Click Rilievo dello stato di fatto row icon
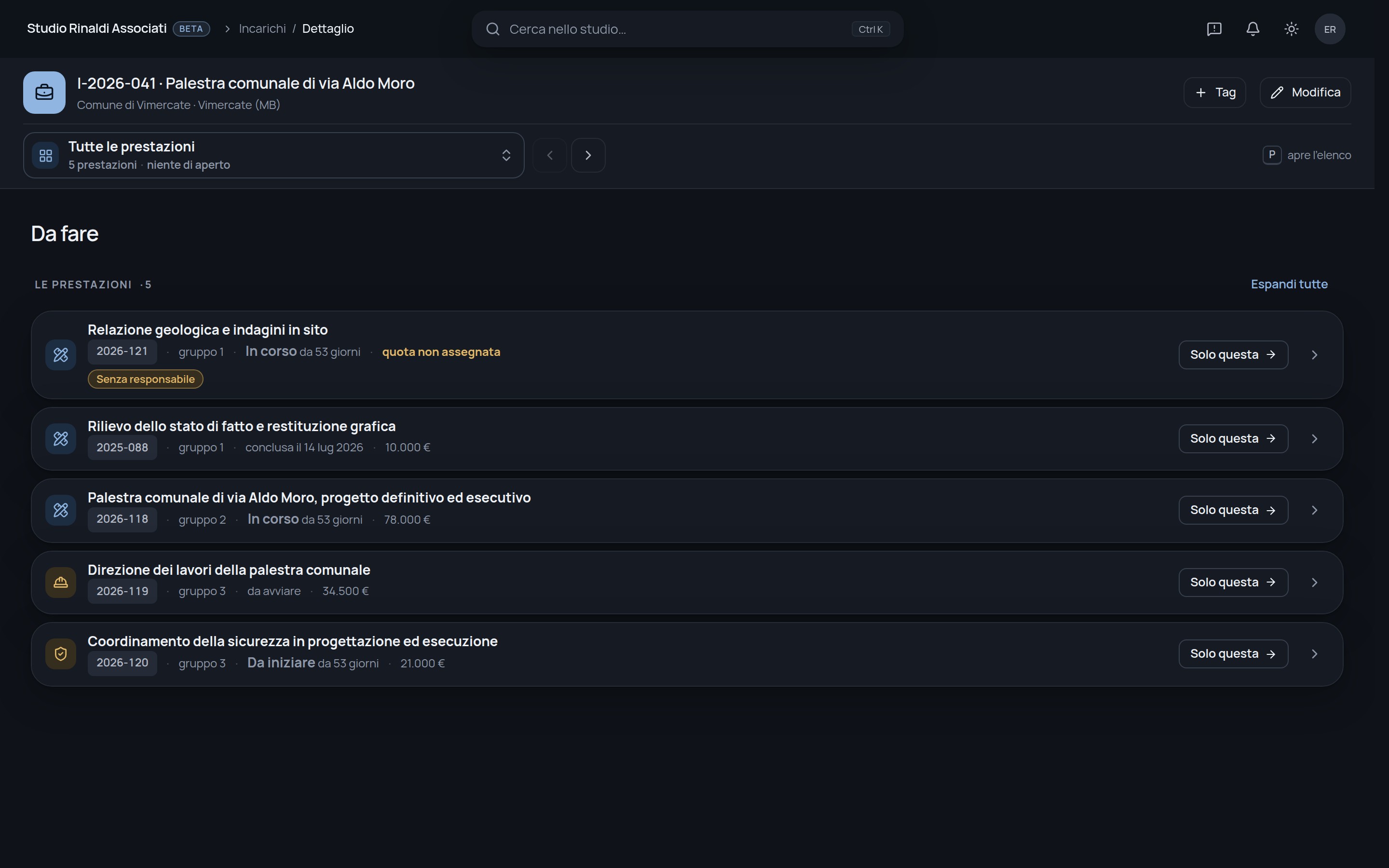Screen dimensions: 1389x868 pos(61,439)
